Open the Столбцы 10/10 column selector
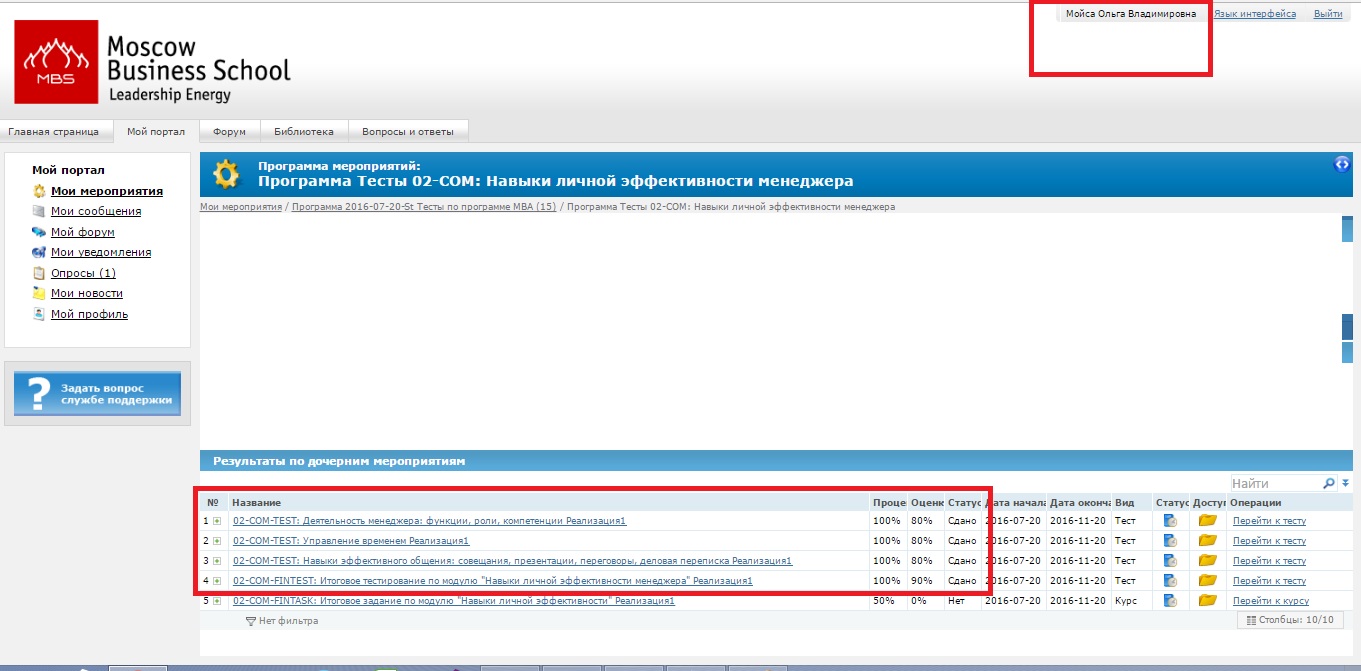This screenshot has width=1361, height=671. click(x=1290, y=621)
